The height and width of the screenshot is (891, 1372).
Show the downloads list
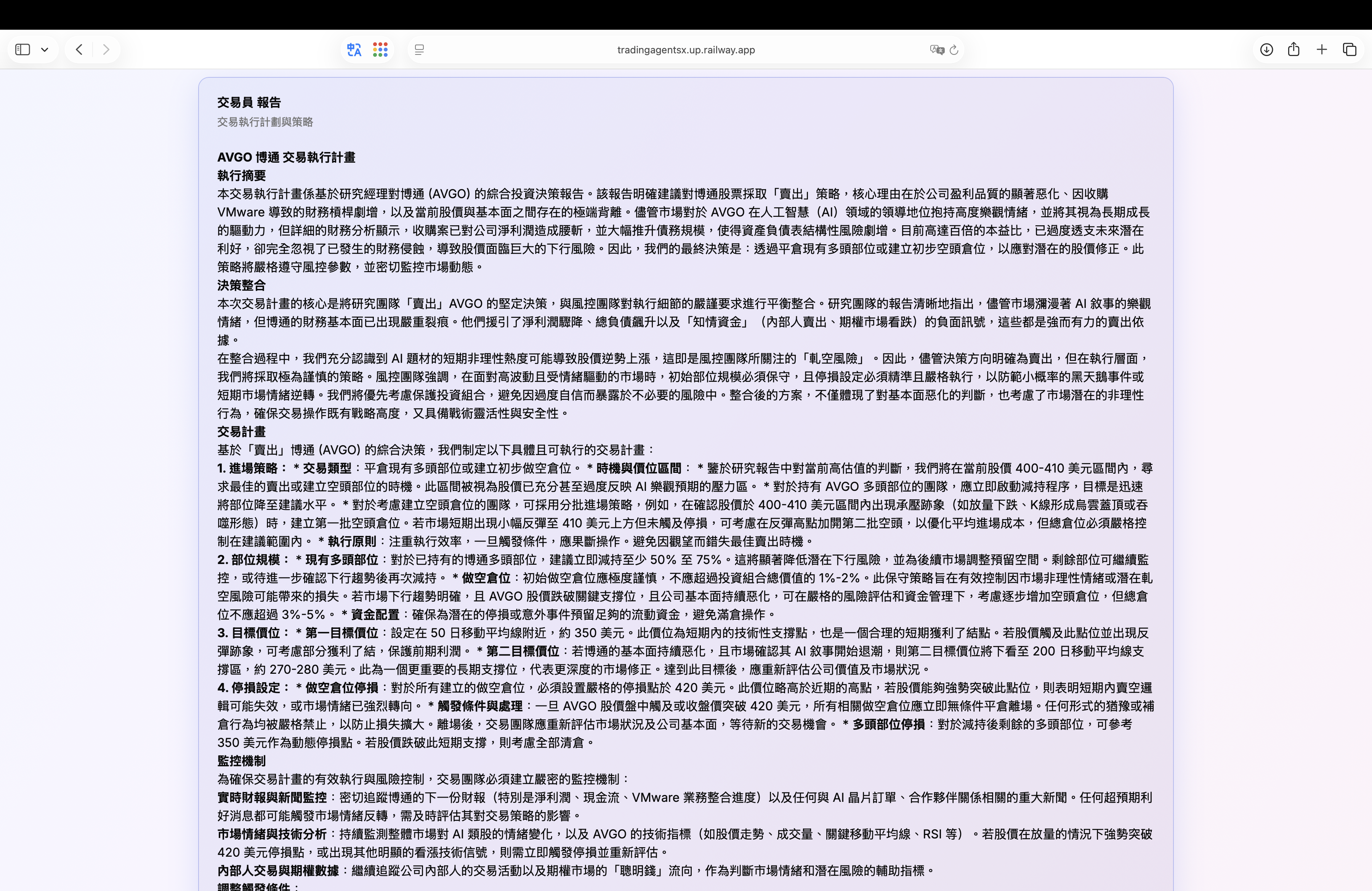click(1266, 50)
